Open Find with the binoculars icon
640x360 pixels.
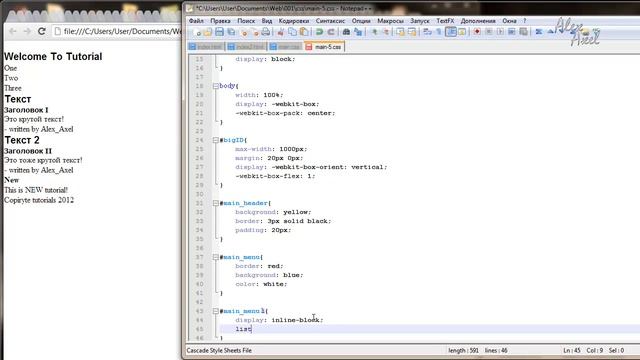pyautogui.click(x=346, y=32)
